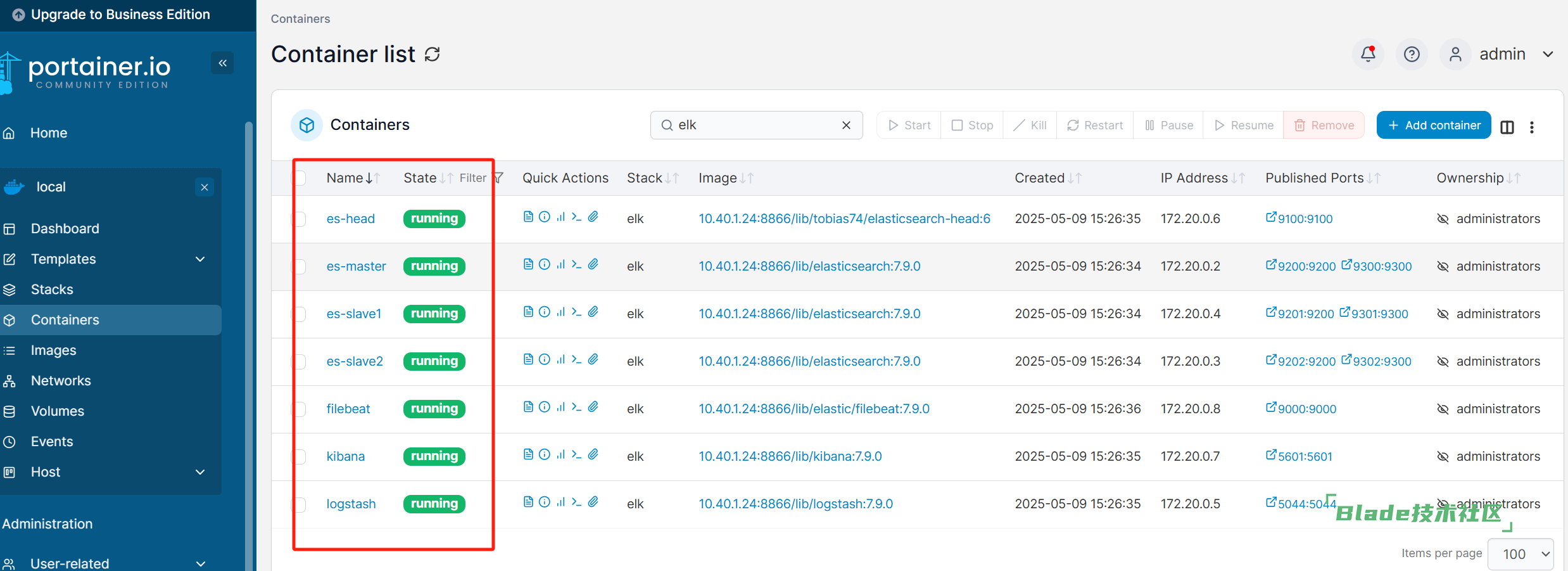This screenshot has width=1568, height=571.
Task: Open logs for kibana container
Action: tap(528, 454)
